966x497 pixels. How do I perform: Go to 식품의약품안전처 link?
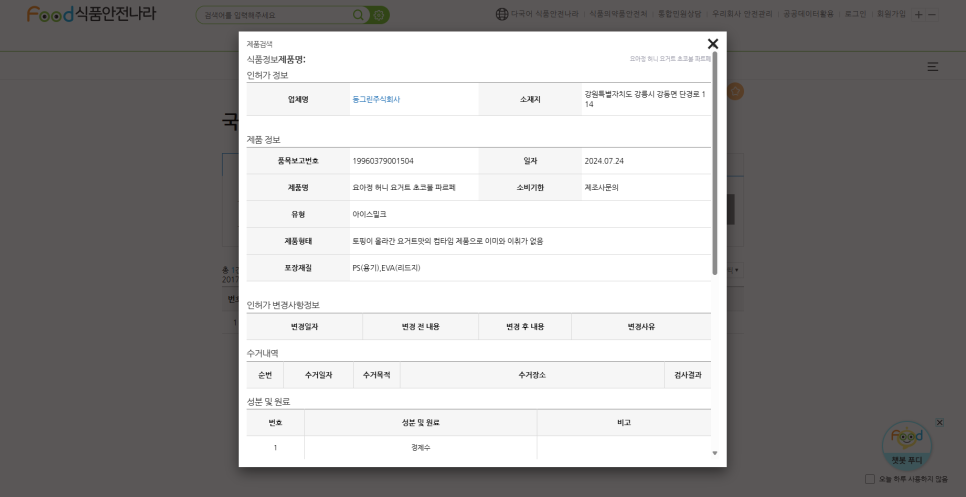[x=618, y=14]
